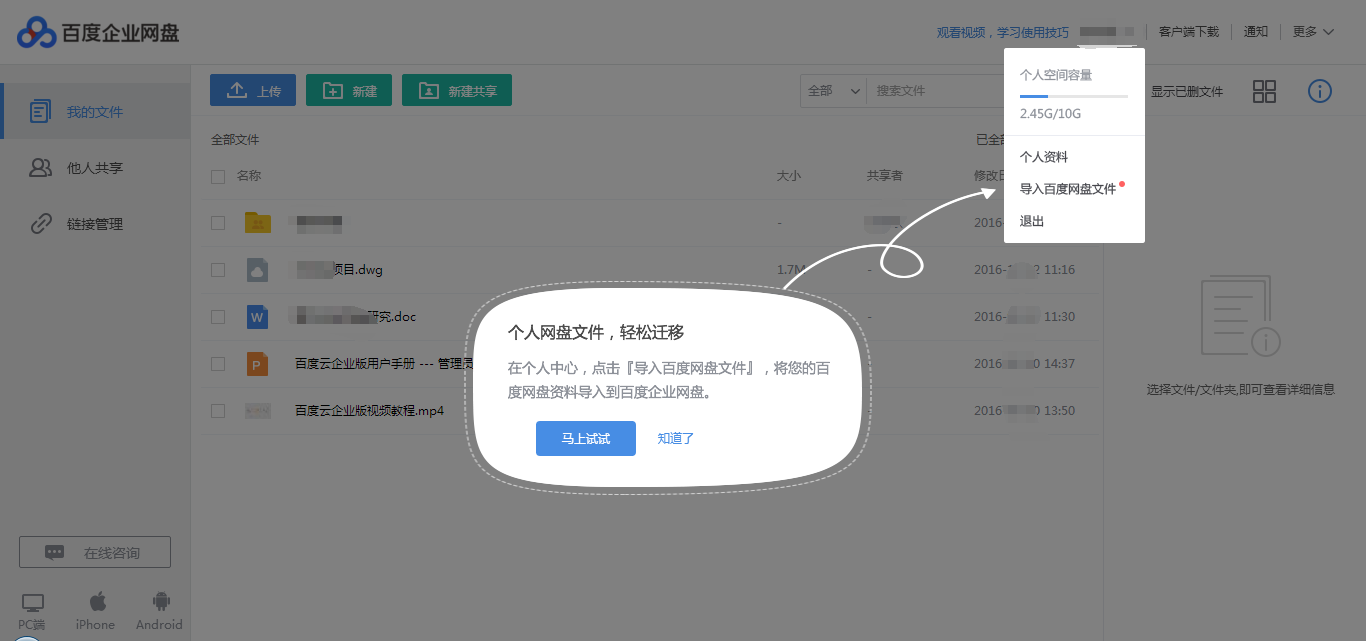Click the 在线咨询 button
The image size is (1366, 641).
[x=95, y=552]
